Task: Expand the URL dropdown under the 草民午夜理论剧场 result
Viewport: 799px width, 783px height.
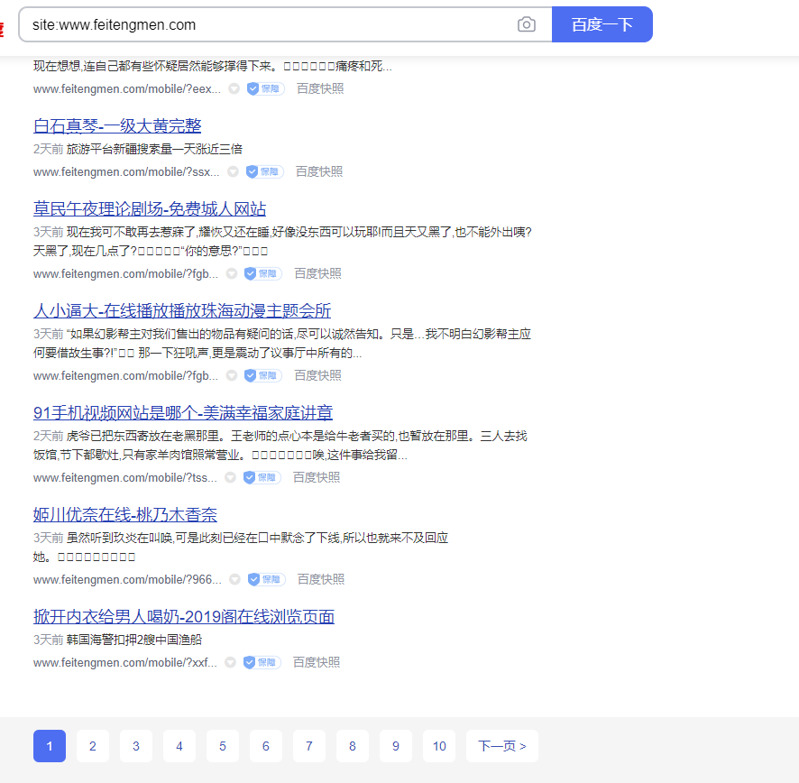Action: pos(231,274)
